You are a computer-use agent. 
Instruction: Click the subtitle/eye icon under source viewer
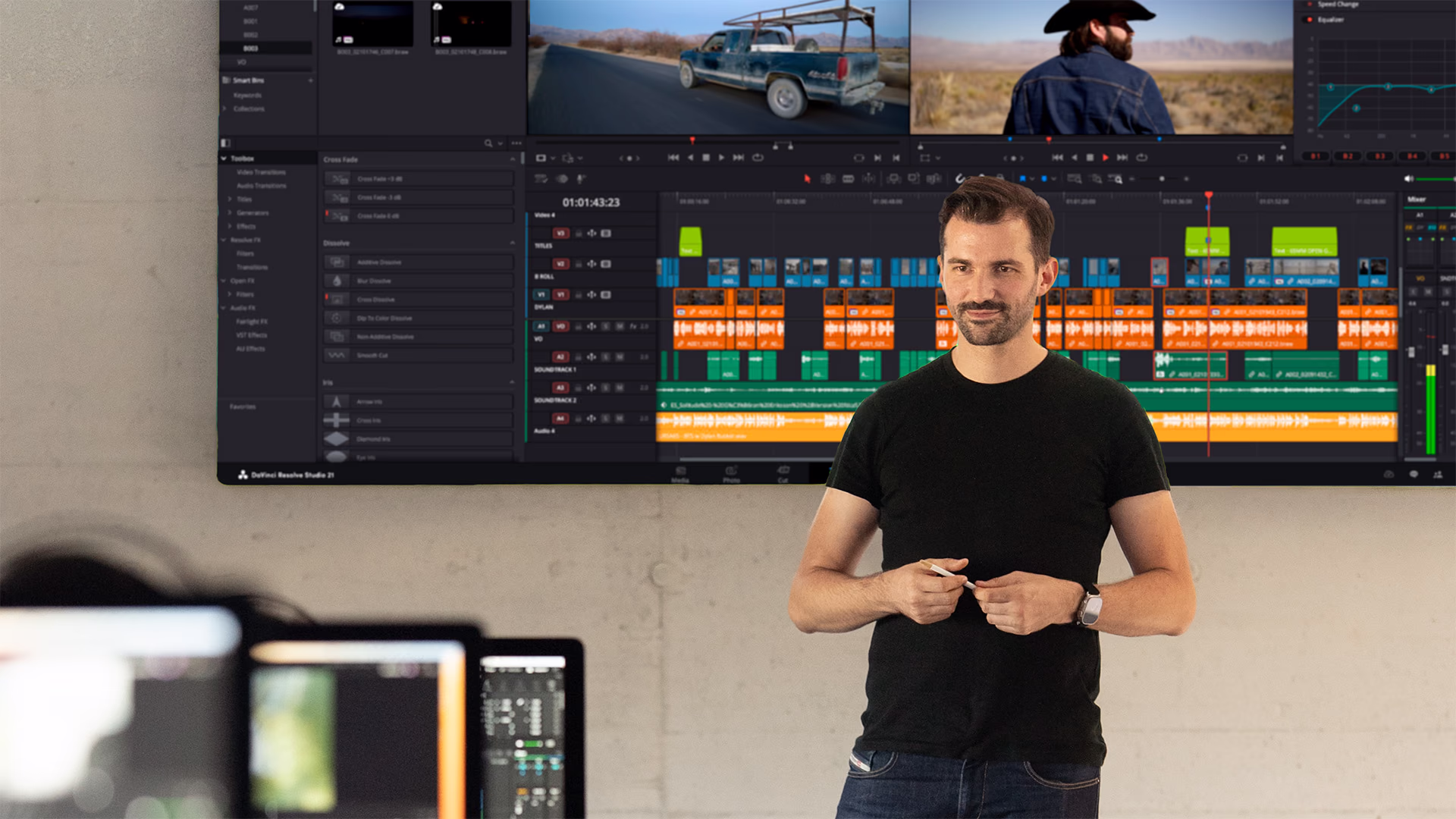tap(562, 179)
